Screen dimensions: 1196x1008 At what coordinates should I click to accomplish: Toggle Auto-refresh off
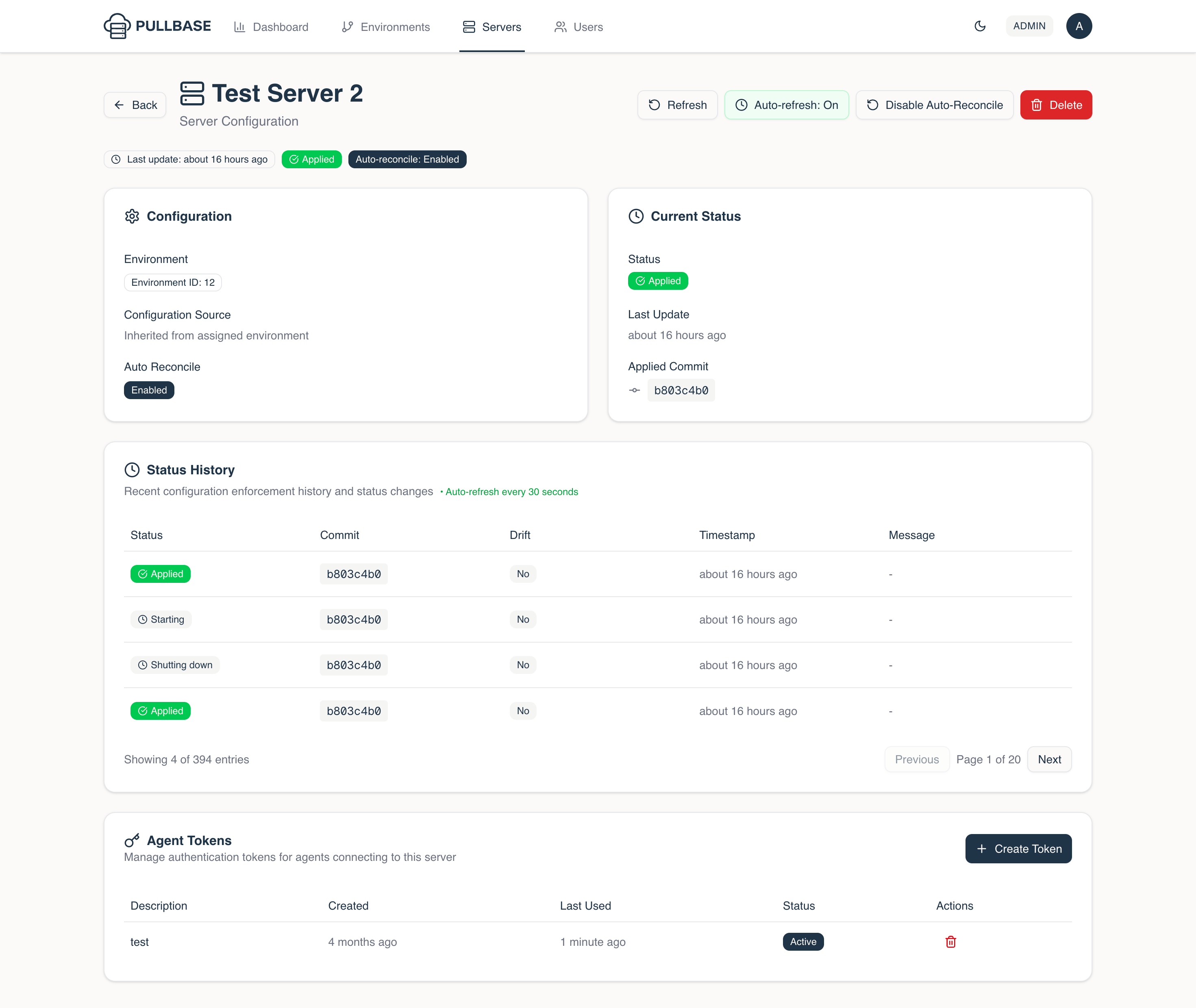pyautogui.click(x=786, y=104)
